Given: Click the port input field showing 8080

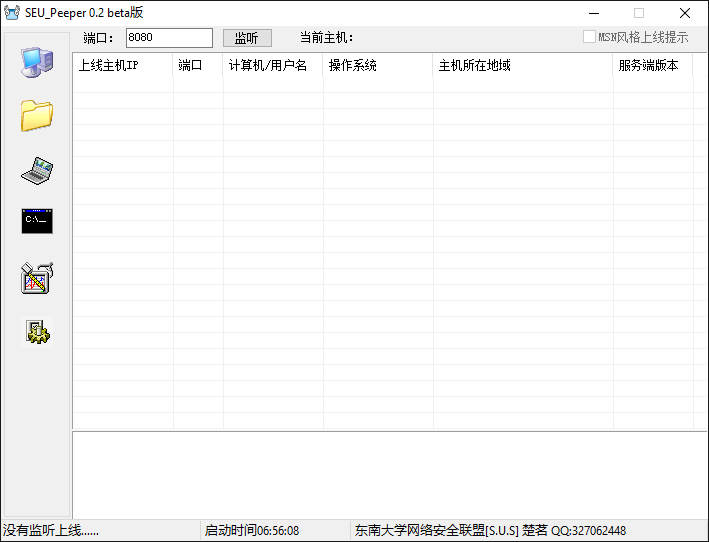Looking at the screenshot, I should (x=168, y=38).
